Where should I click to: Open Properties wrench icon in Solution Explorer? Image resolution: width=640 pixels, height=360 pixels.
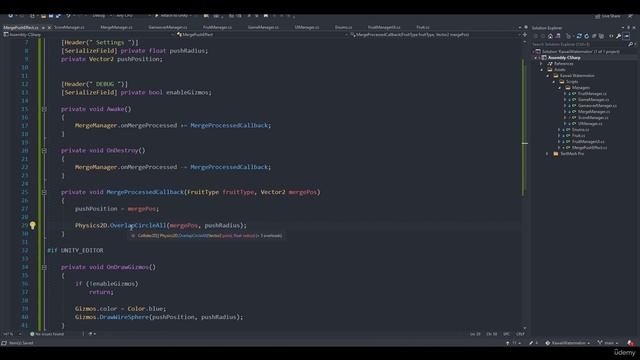point(618,36)
